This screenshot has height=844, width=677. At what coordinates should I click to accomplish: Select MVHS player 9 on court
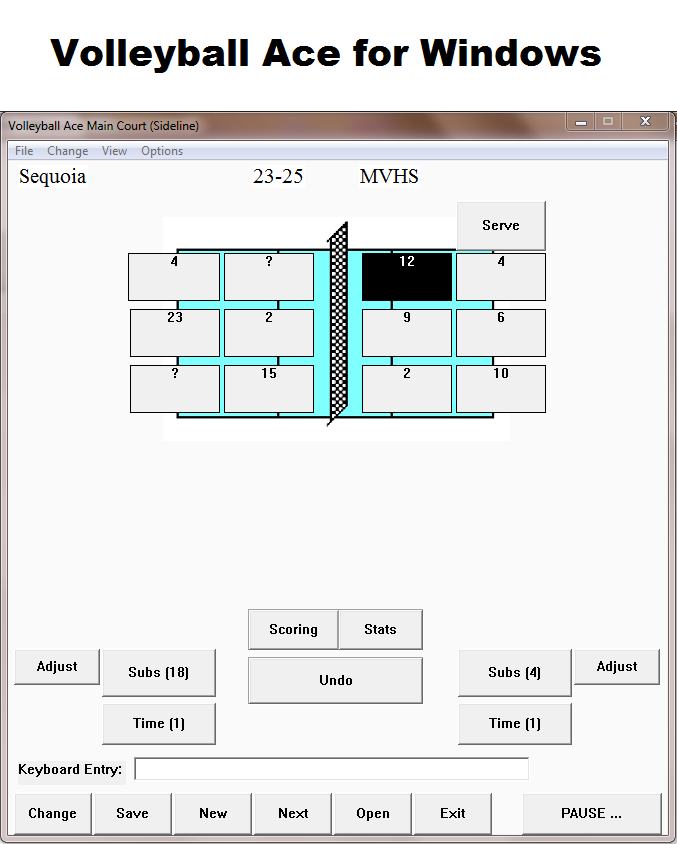click(x=407, y=333)
